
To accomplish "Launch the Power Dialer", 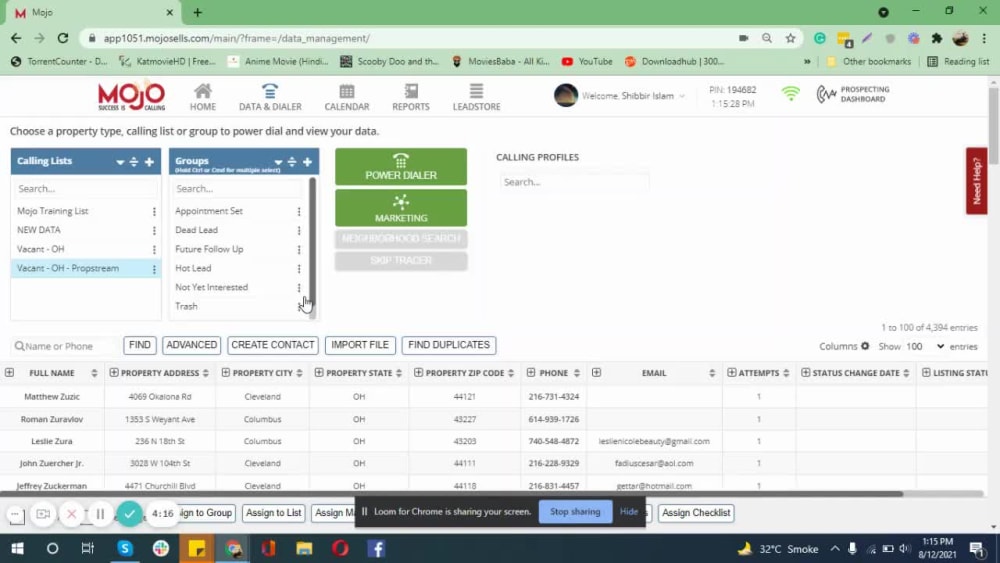I will [401, 167].
